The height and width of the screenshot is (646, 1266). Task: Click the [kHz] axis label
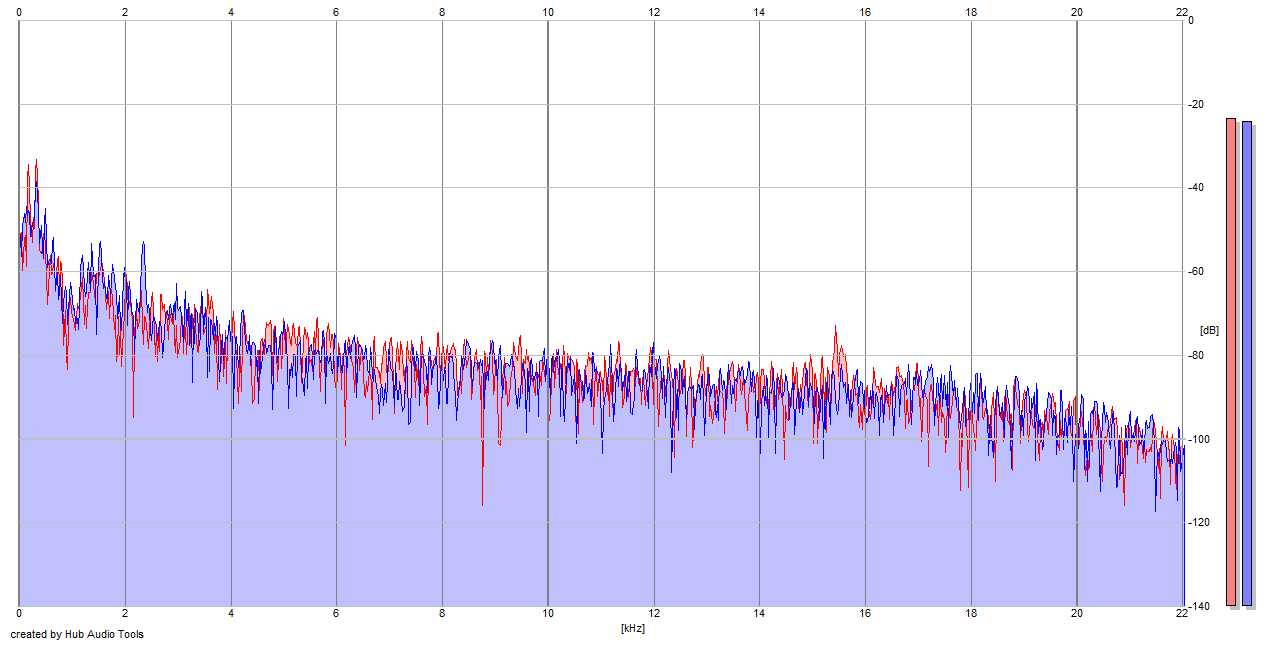click(x=633, y=628)
